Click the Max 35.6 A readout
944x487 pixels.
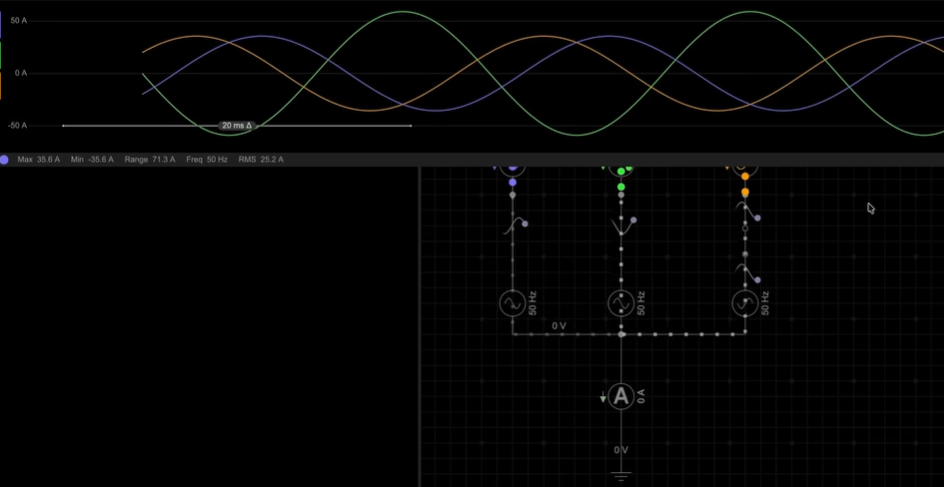pyautogui.click(x=39, y=160)
